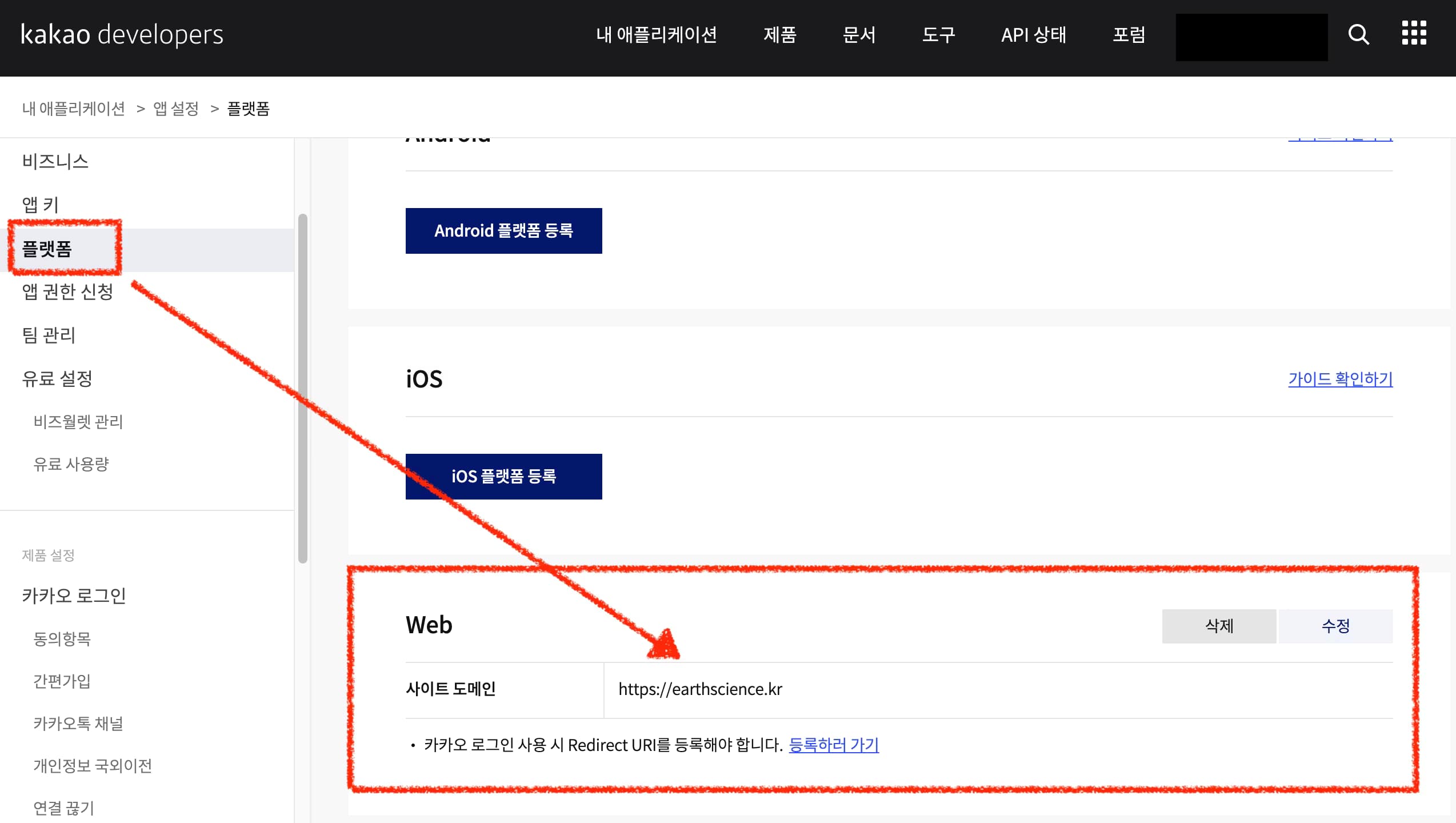1456x823 pixels.
Task: Click the sidebar vertical scrollbar
Action: coord(303,389)
